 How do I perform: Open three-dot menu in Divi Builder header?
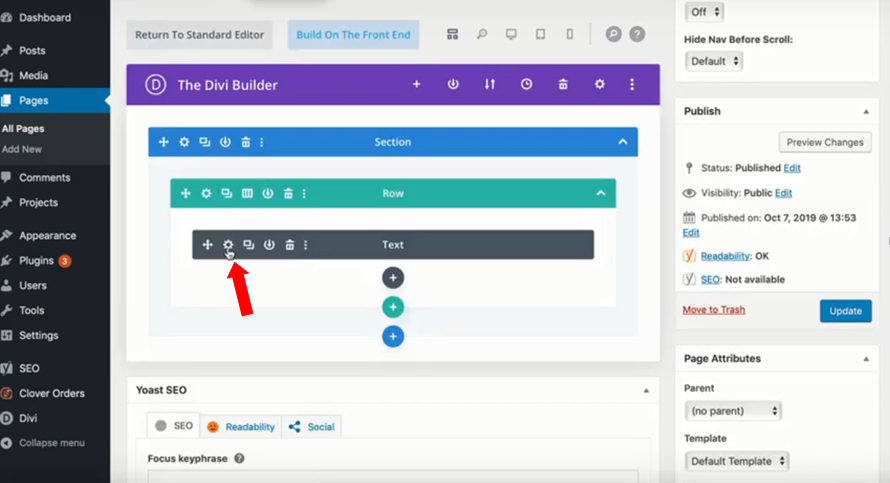pyautogui.click(x=632, y=85)
